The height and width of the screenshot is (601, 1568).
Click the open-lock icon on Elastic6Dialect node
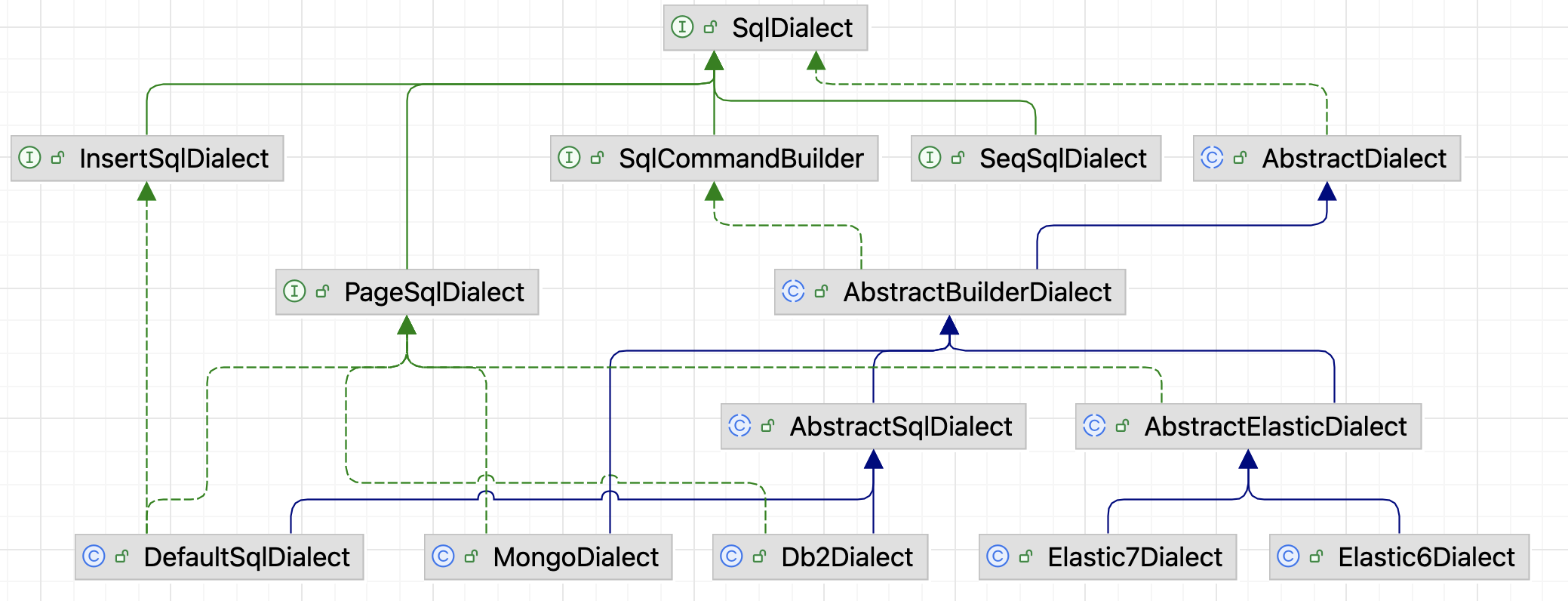(1317, 556)
